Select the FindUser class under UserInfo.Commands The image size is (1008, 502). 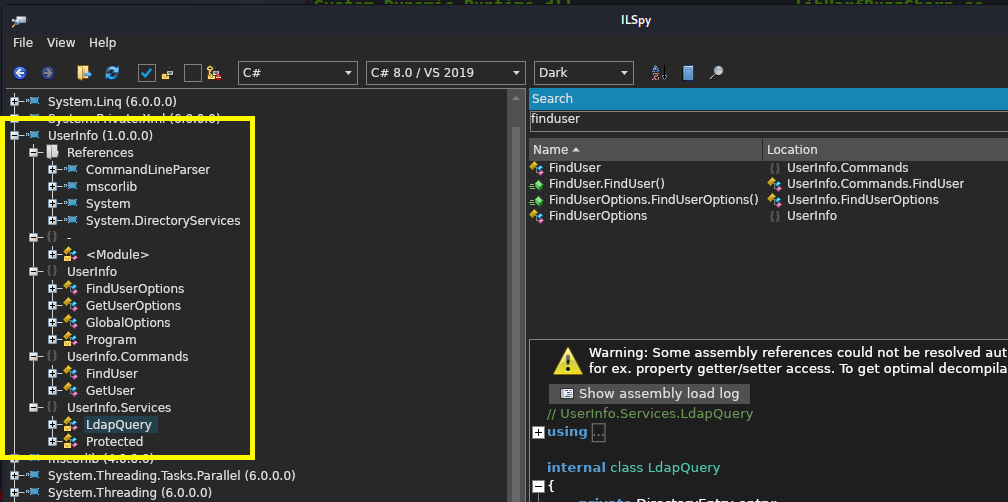click(112, 373)
